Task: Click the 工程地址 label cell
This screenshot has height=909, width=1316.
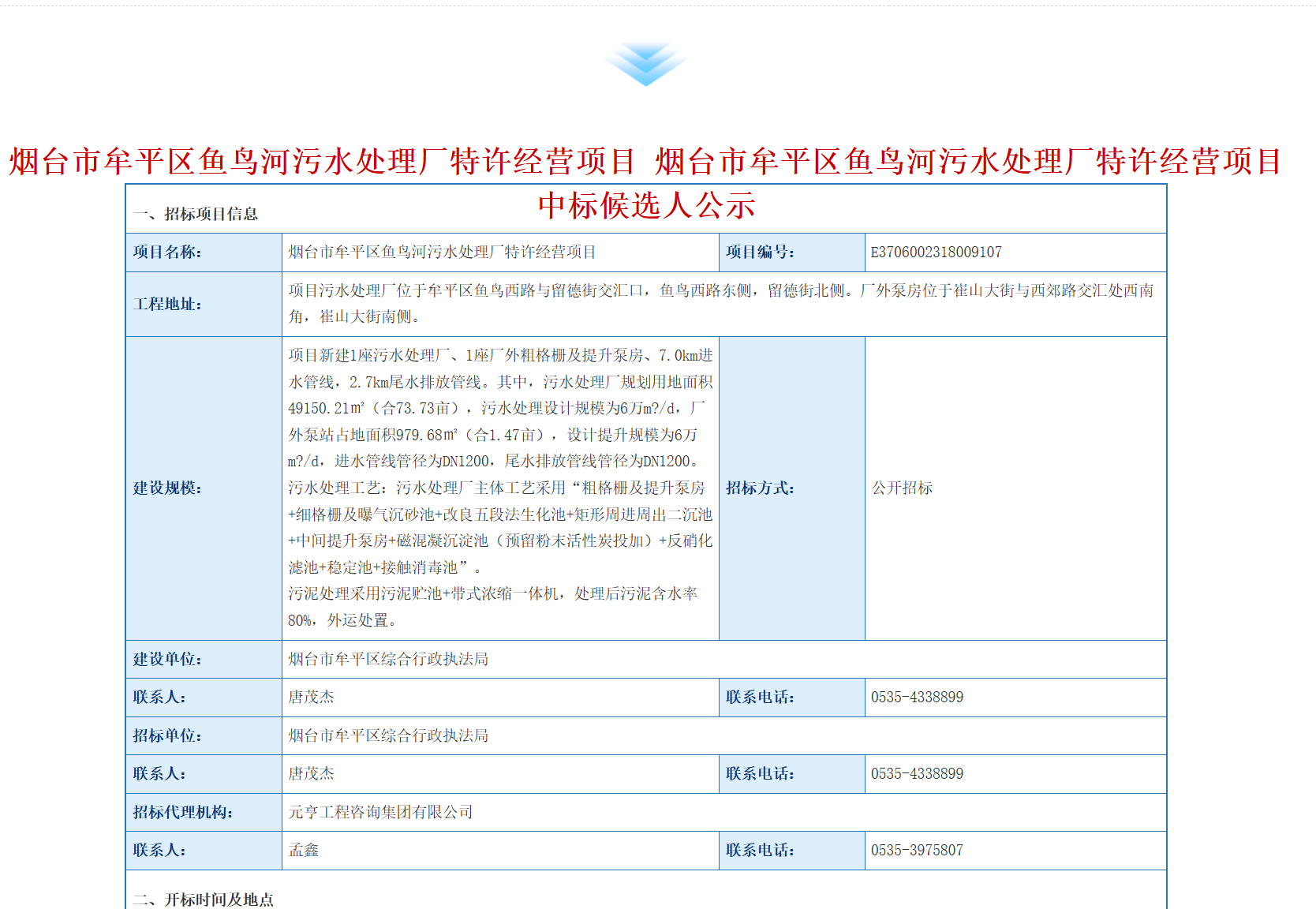Action: pos(204,304)
